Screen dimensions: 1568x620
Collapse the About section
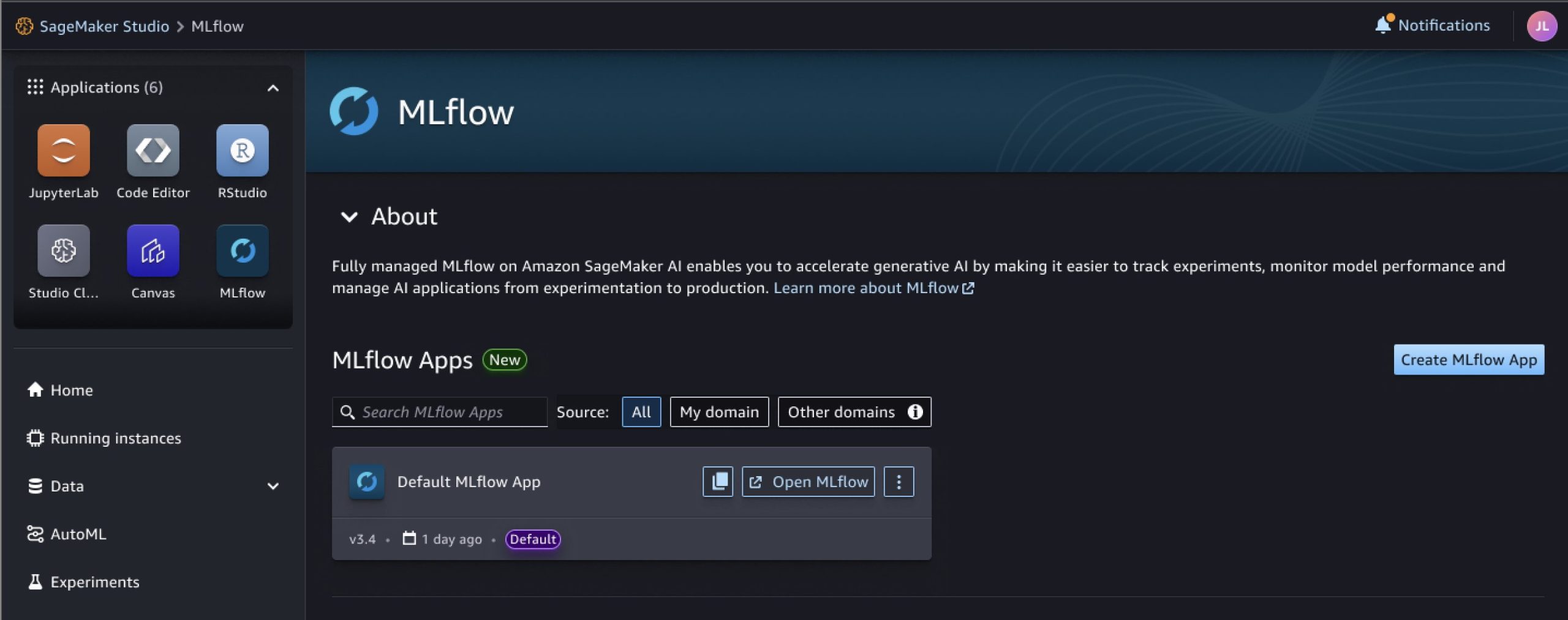350,217
